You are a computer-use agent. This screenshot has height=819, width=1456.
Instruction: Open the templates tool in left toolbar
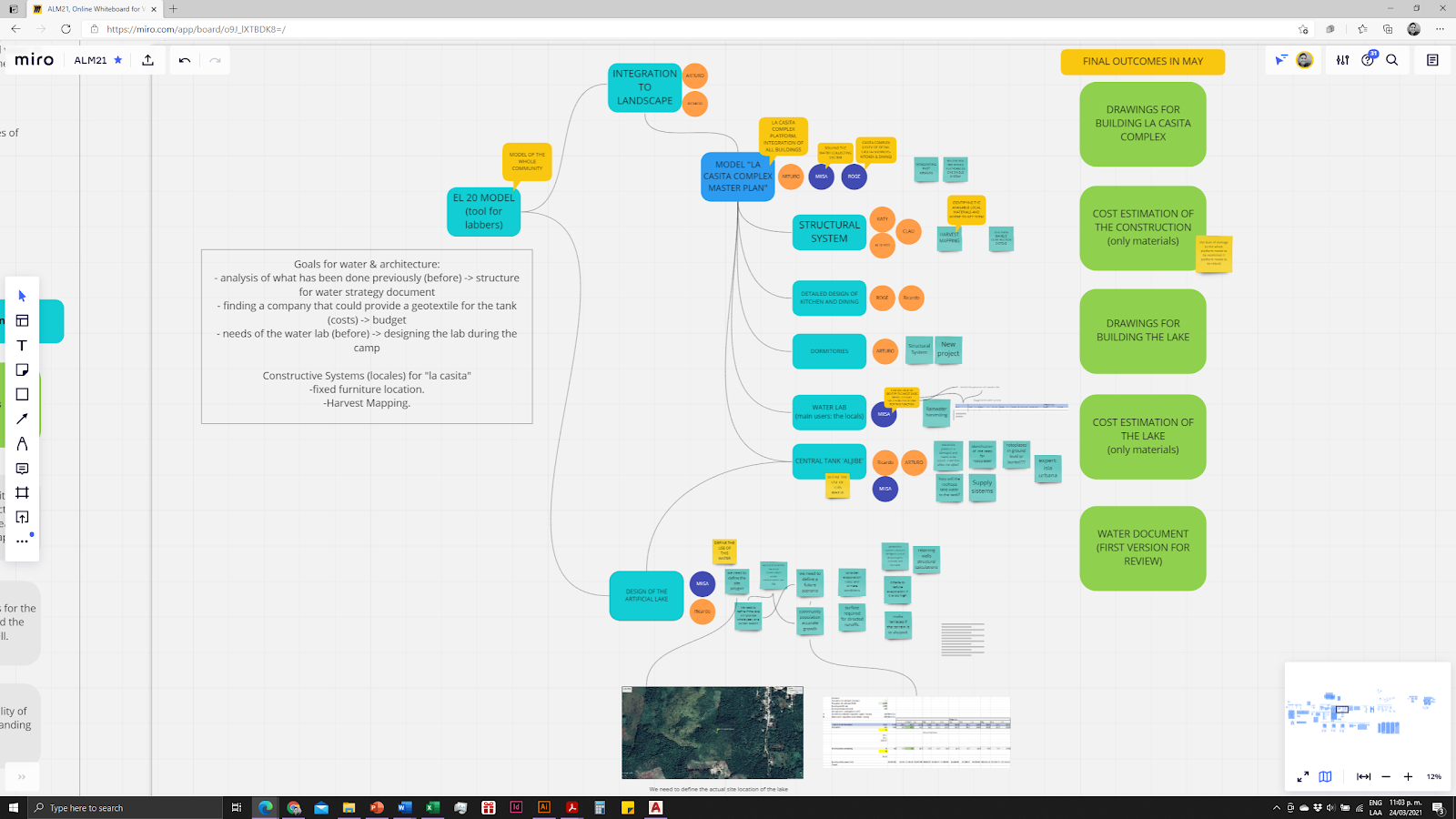click(22, 320)
